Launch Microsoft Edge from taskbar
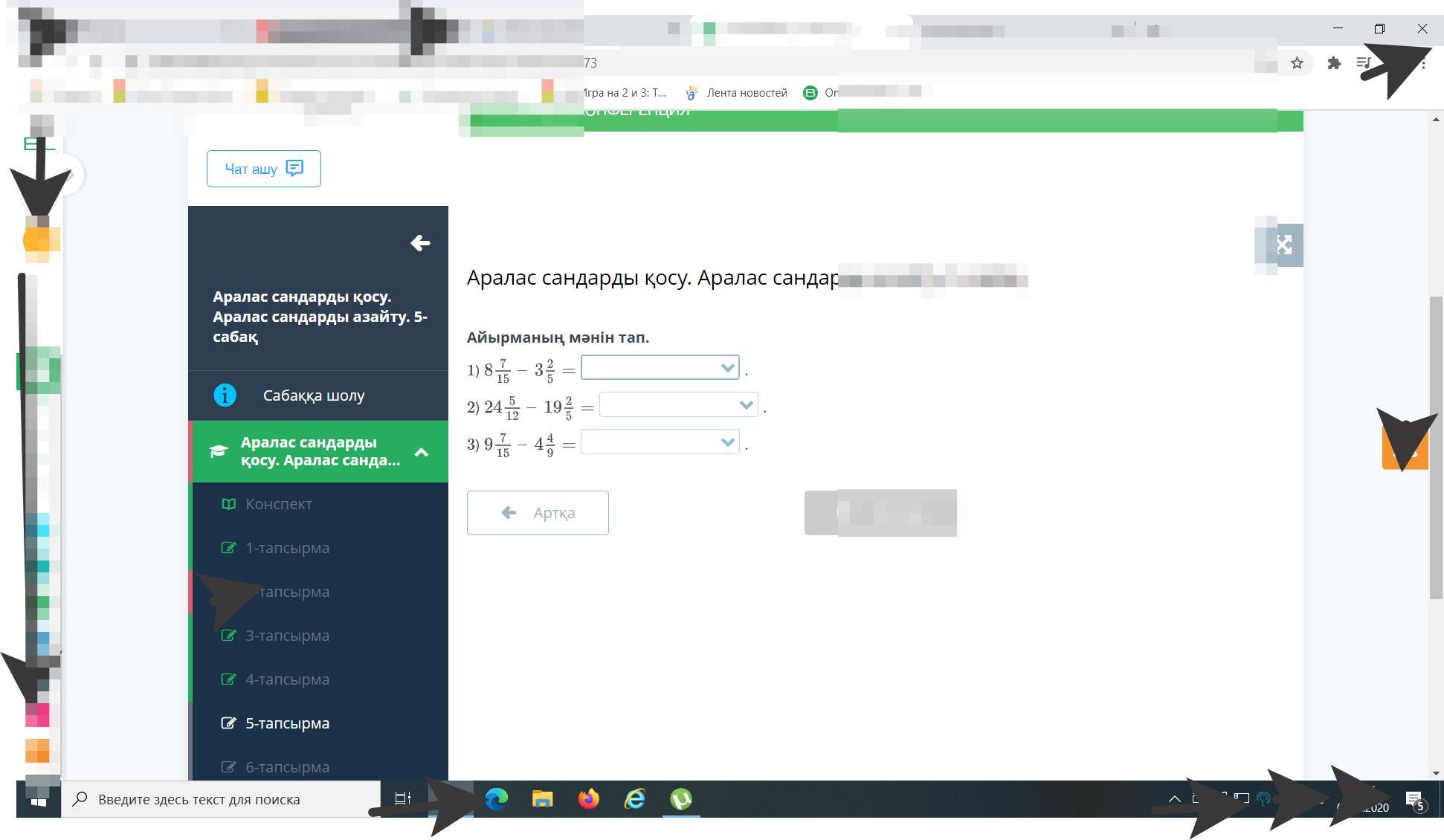This screenshot has height=840, width=1444. pos(496,799)
